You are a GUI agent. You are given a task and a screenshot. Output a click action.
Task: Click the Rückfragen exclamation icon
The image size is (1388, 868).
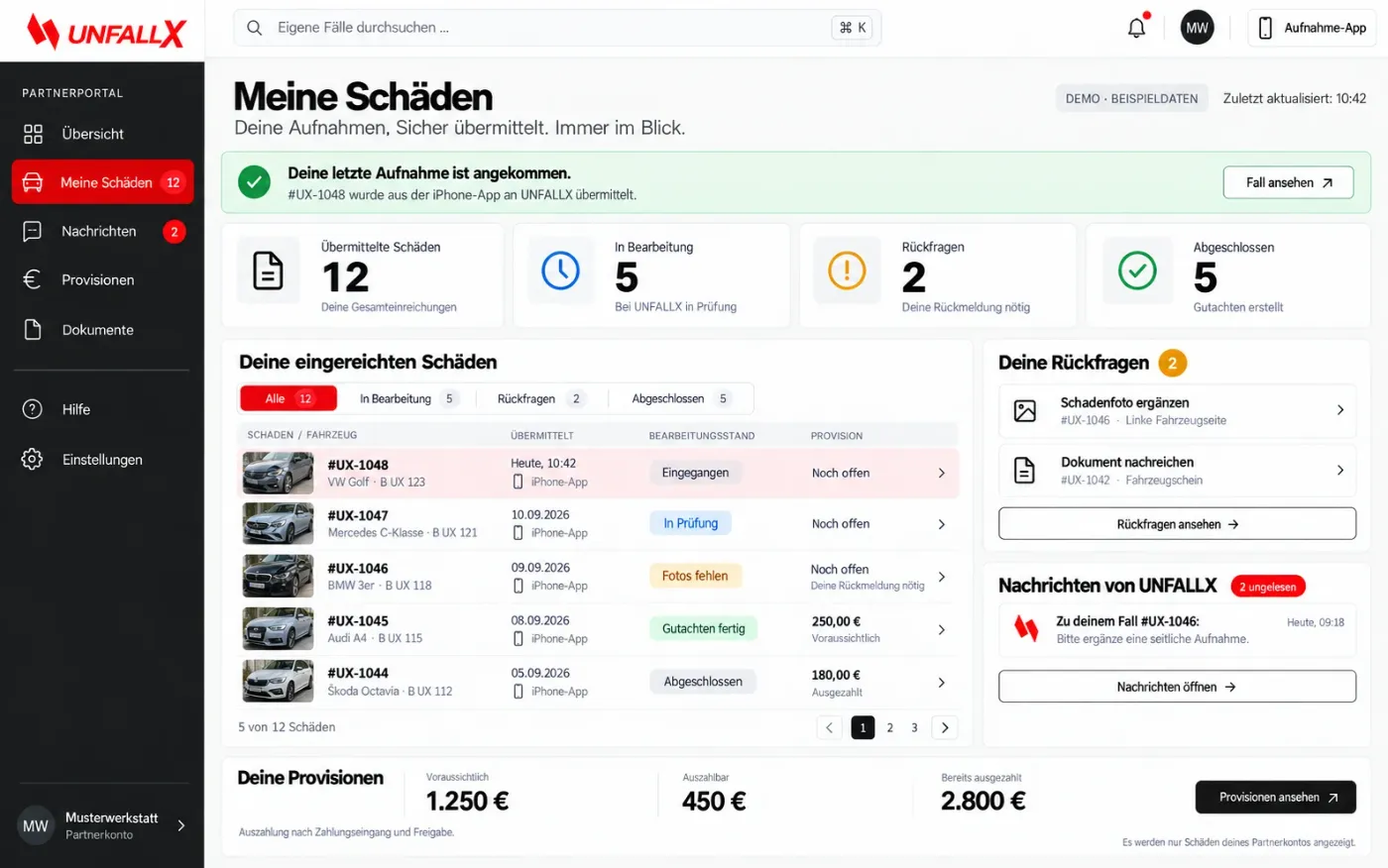click(x=847, y=271)
